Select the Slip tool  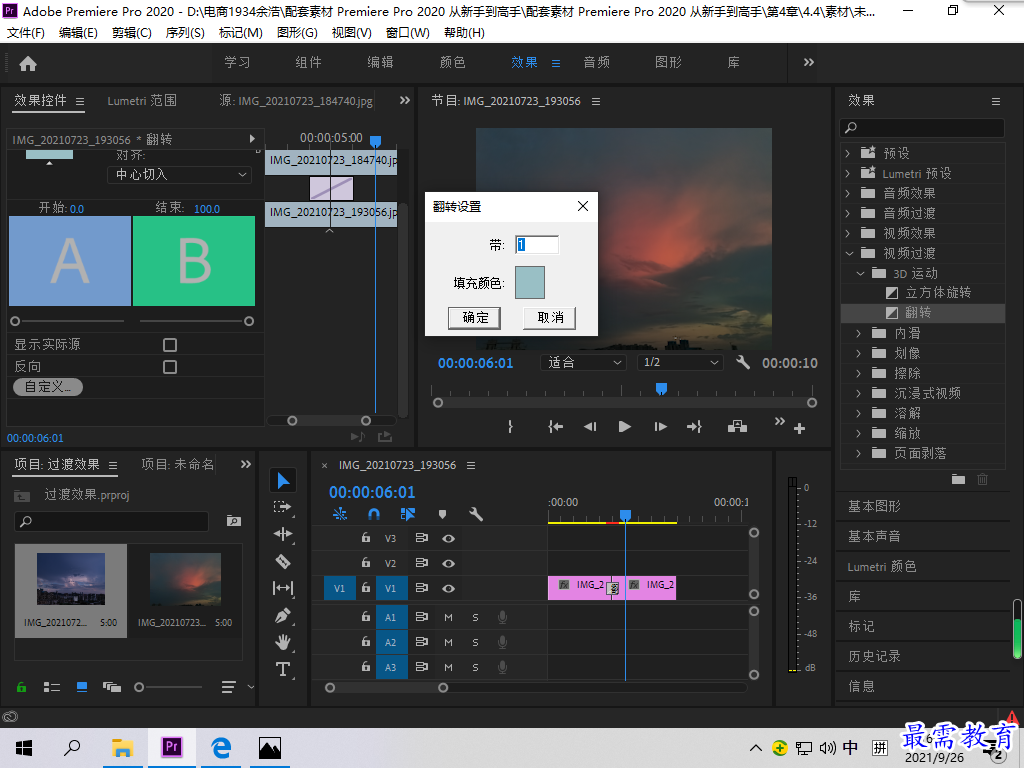point(283,588)
